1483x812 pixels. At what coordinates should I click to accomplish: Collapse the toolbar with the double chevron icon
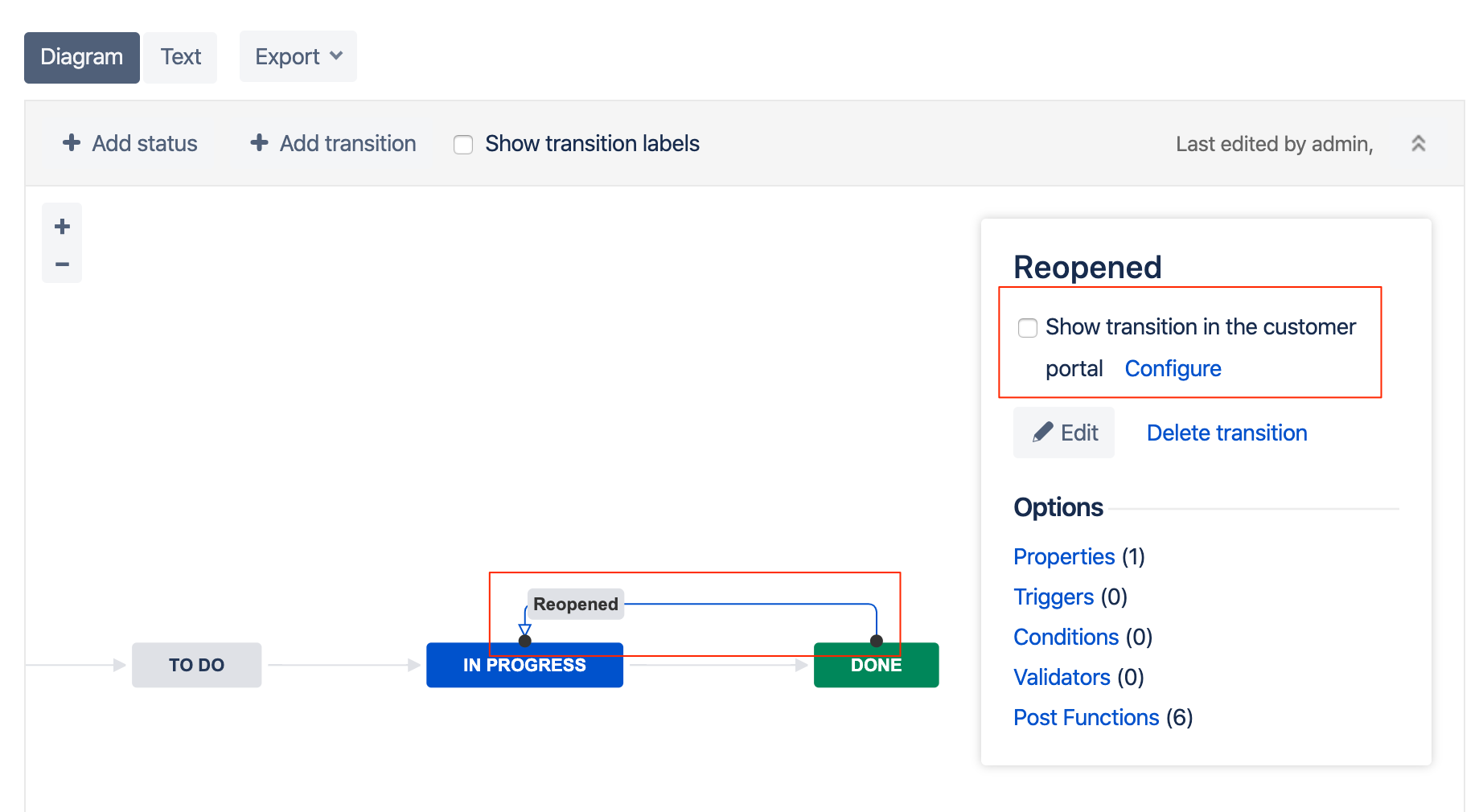point(1419,143)
